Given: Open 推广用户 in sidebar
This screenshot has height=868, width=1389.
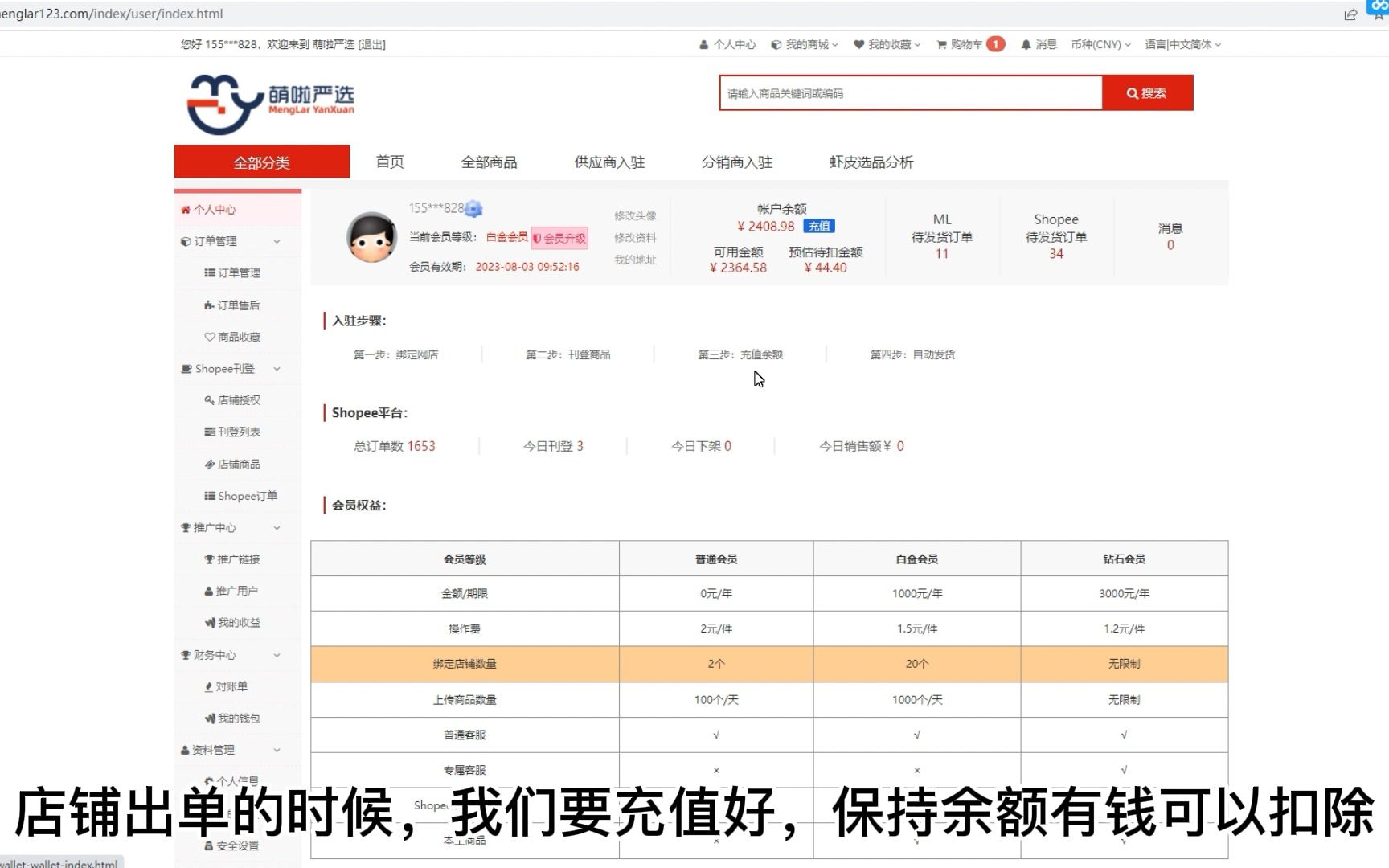Looking at the screenshot, I should click(231, 591).
